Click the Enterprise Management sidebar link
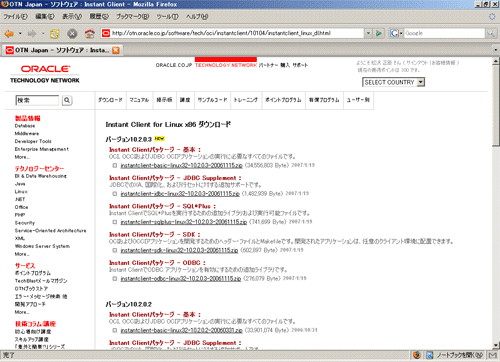 pos(42,149)
